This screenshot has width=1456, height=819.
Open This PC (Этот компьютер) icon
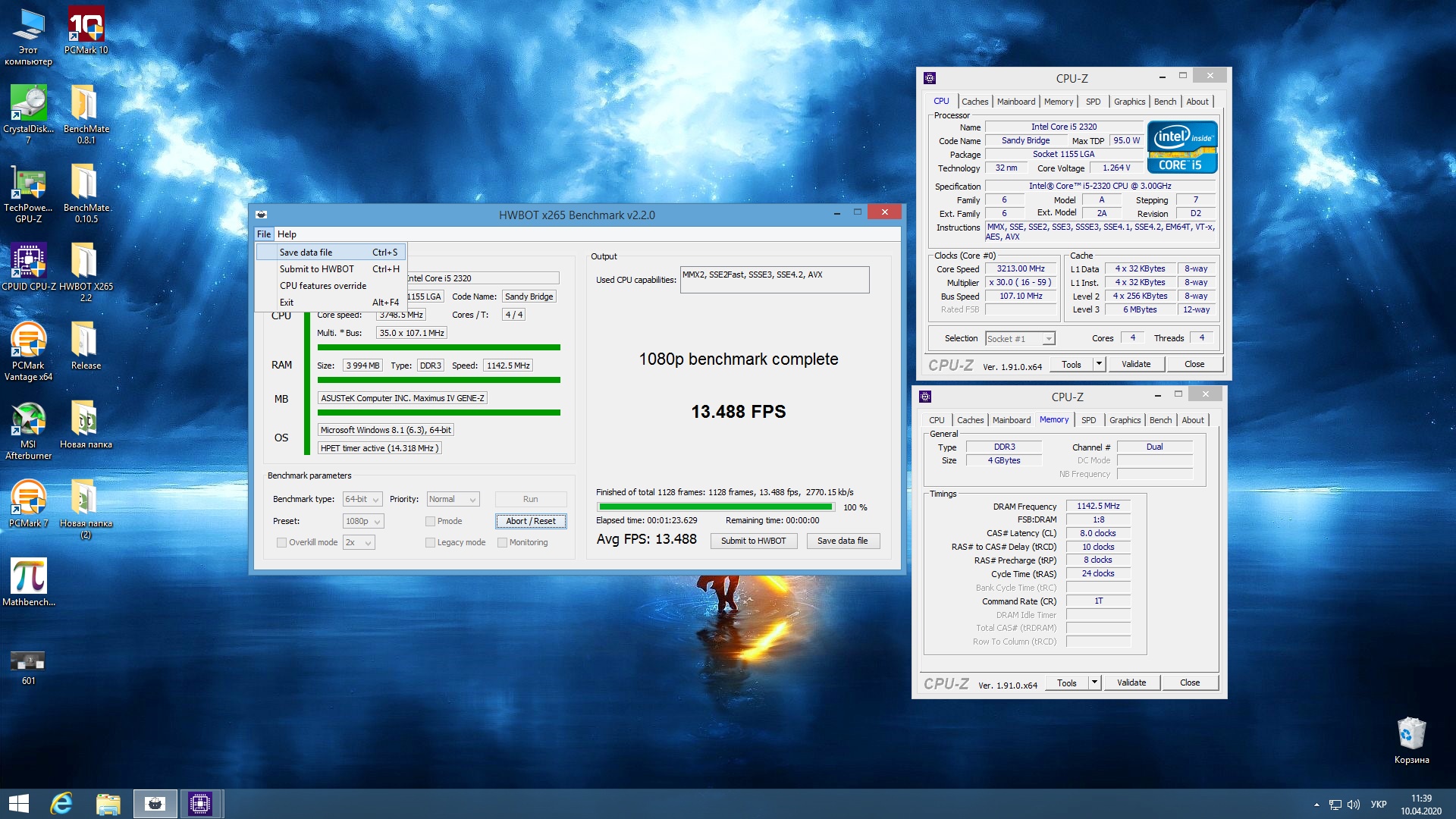pyautogui.click(x=28, y=36)
